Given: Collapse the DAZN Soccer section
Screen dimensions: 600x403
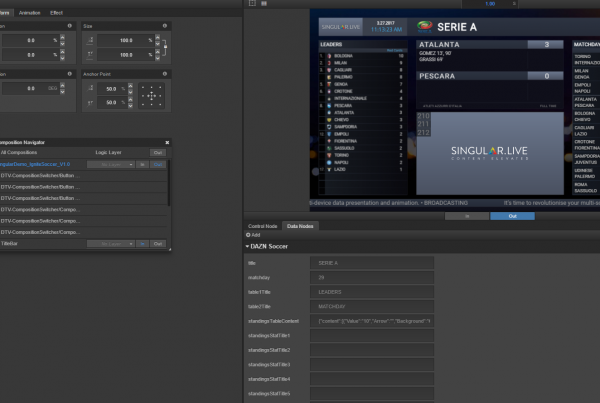Looking at the screenshot, I should pyautogui.click(x=247, y=246).
